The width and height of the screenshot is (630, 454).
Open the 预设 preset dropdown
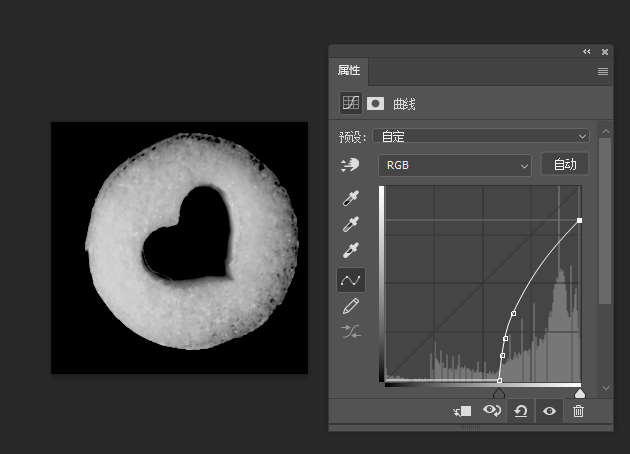[481, 136]
